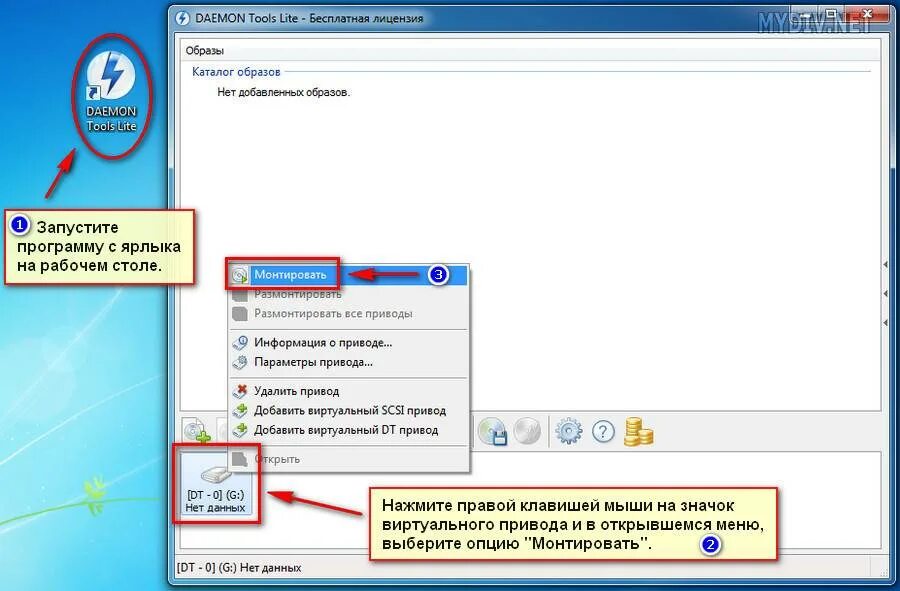Select Добавить виртуальный SCSI привод
The image size is (900, 591).
click(x=349, y=411)
